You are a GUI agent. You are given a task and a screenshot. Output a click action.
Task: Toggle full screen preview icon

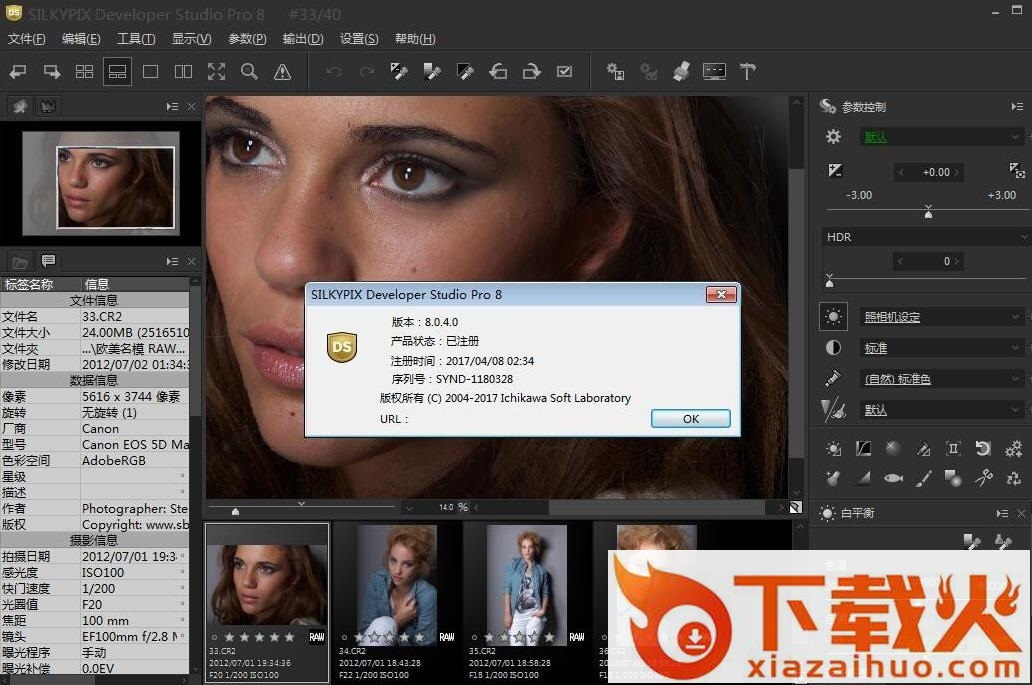click(217, 71)
